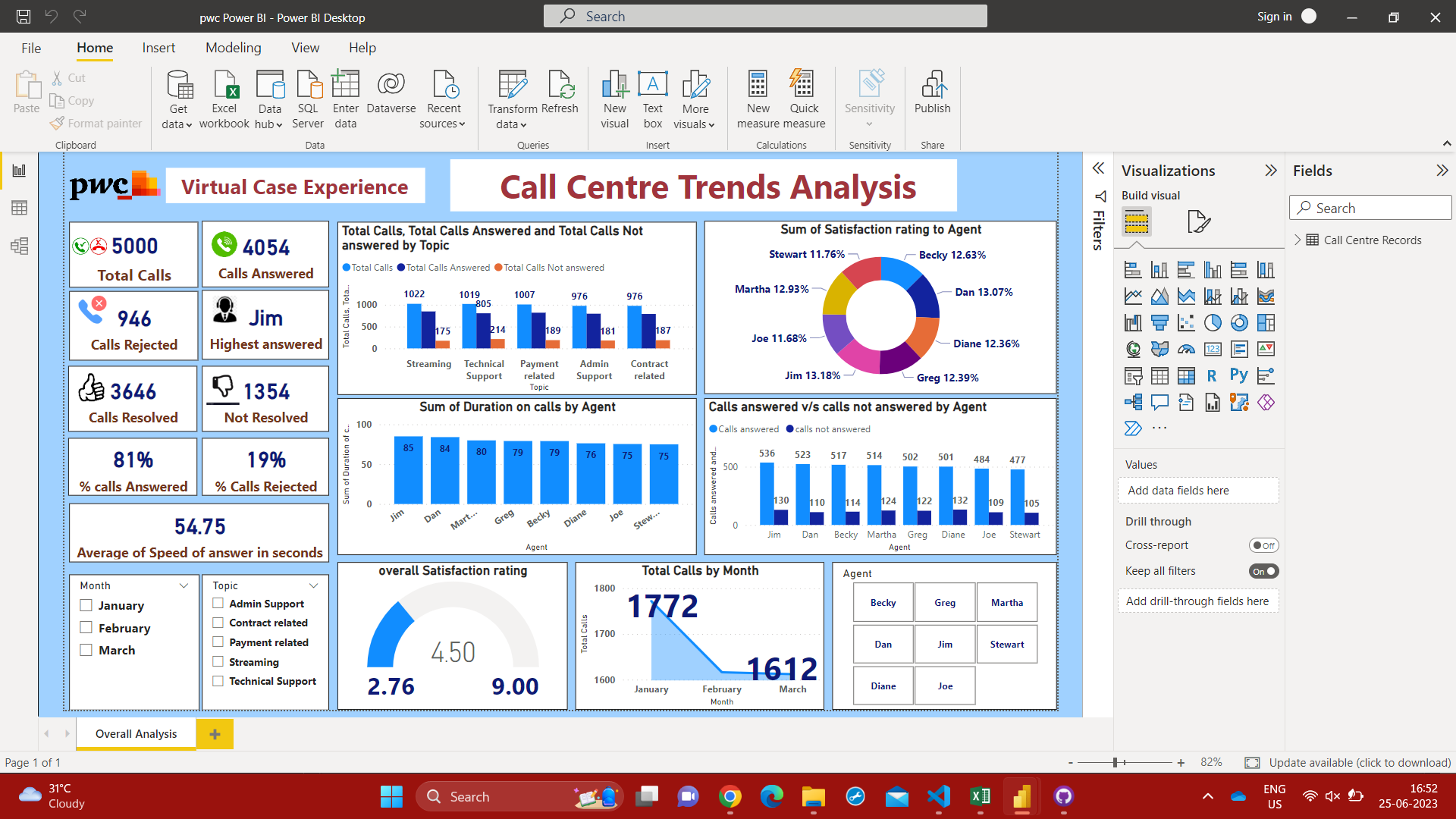Click Update available download link

(x=1360, y=762)
